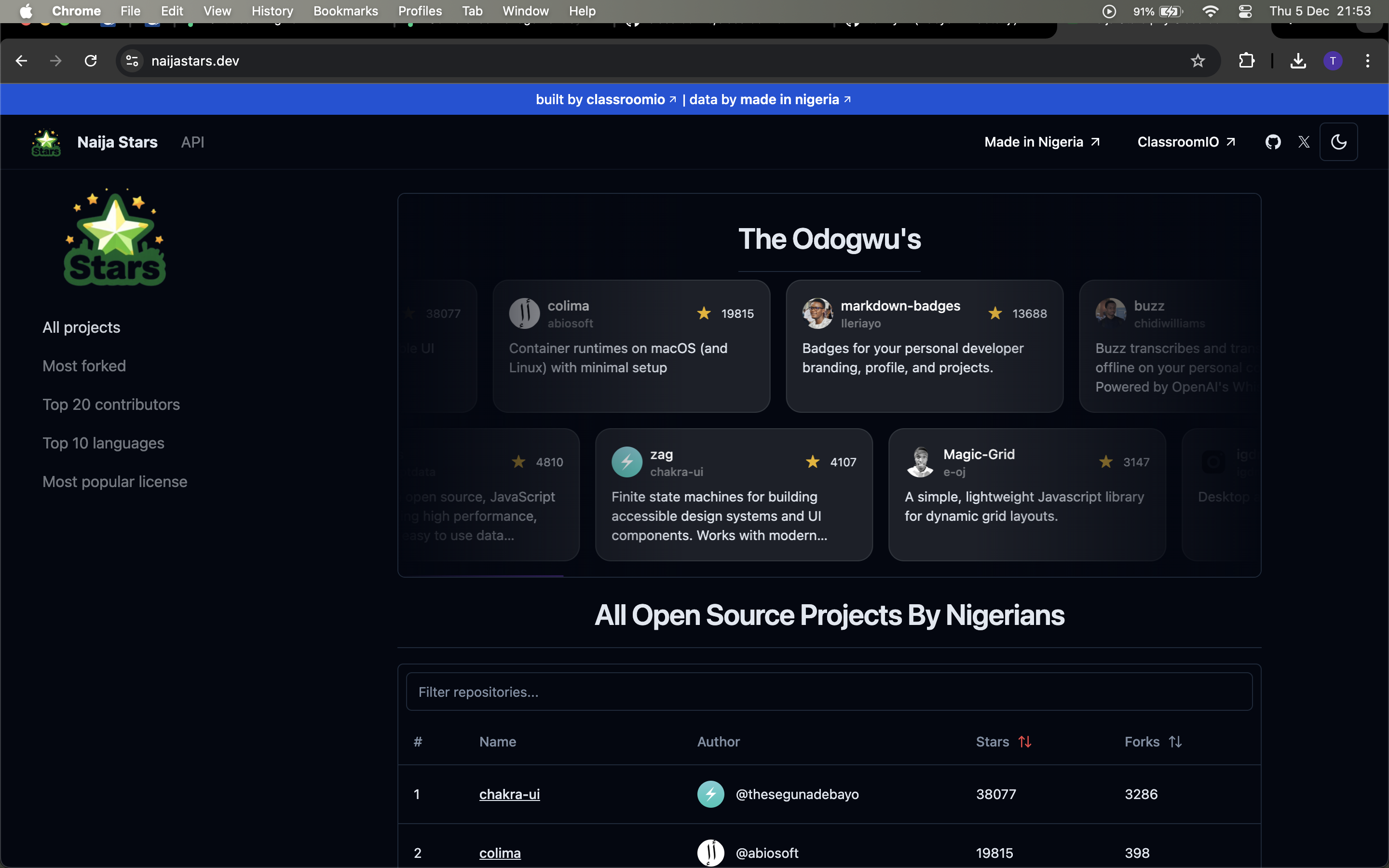Open the colima featured card
1389x868 pixels.
(631, 346)
